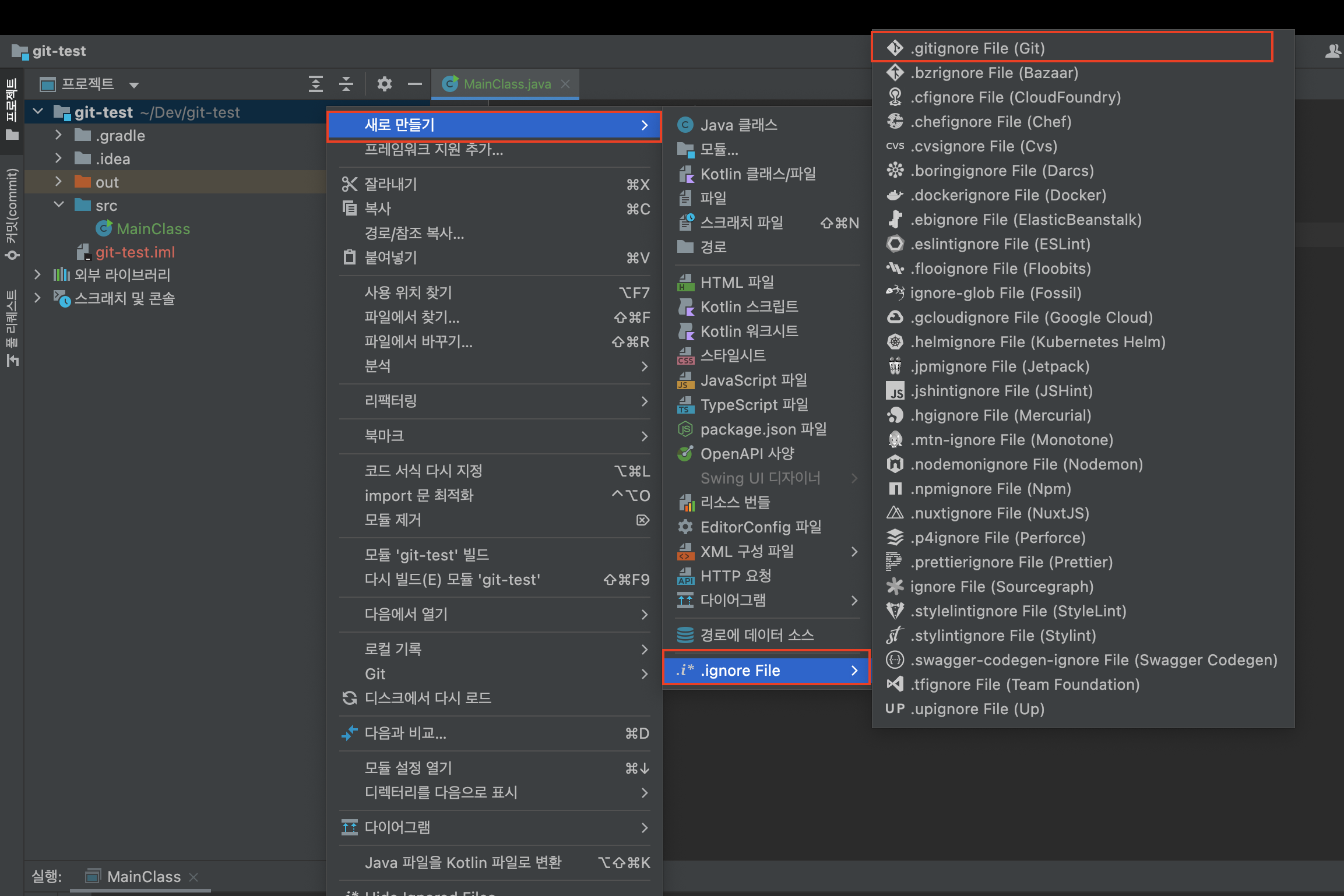
Task: Open the MainClass run tab at bottom
Action: [143, 876]
